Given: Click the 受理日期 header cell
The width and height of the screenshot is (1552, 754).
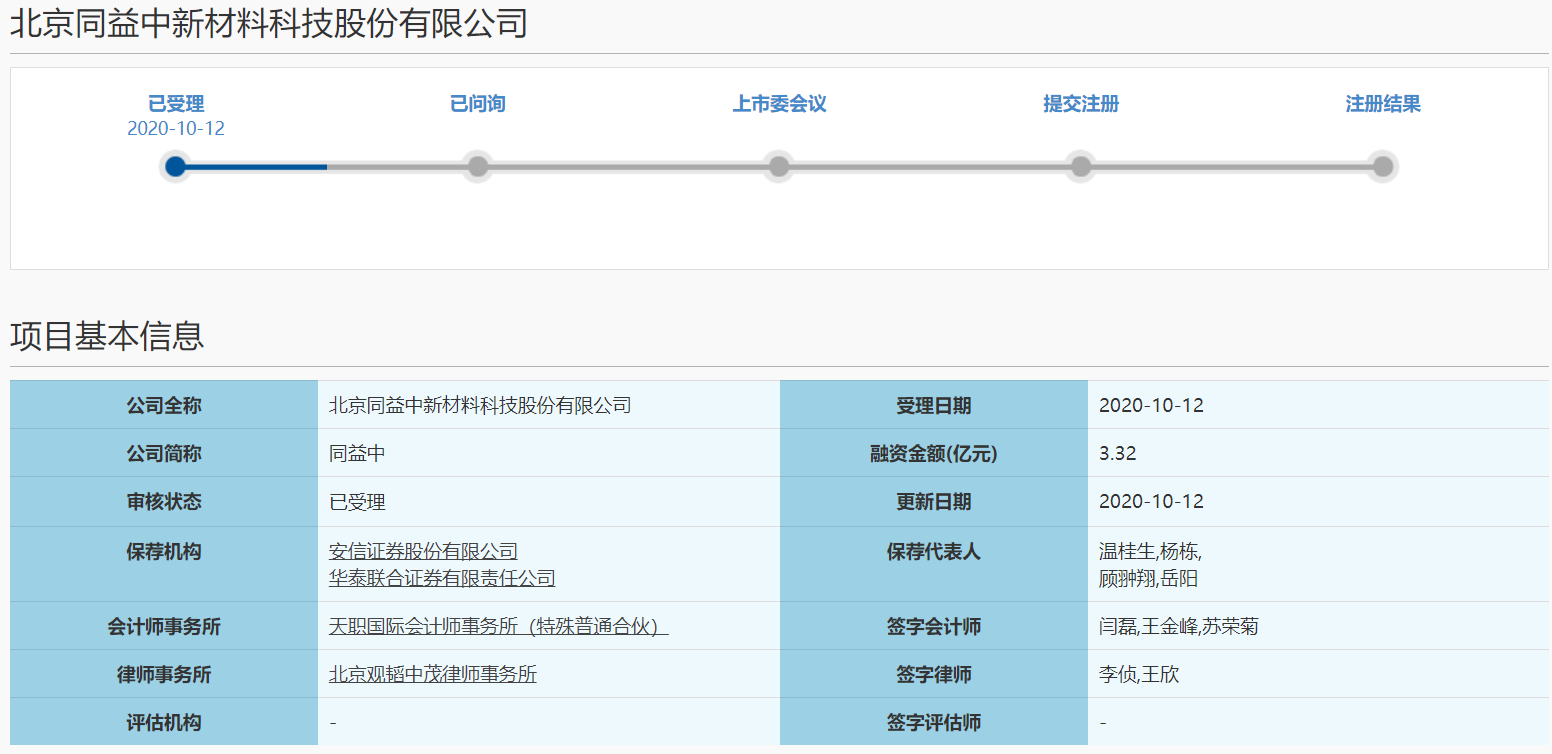Looking at the screenshot, I should [934, 405].
